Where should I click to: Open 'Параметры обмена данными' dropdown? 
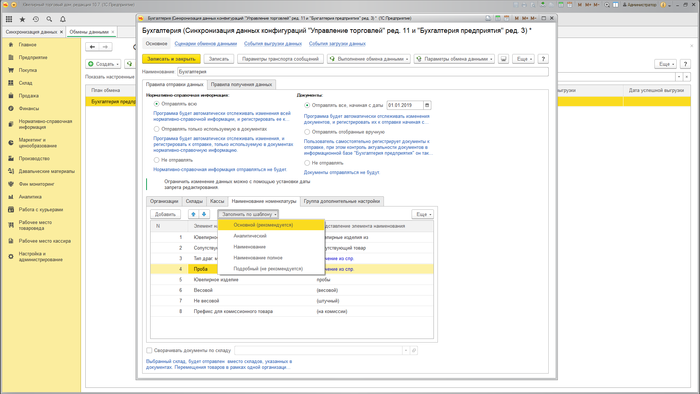[x=454, y=59]
